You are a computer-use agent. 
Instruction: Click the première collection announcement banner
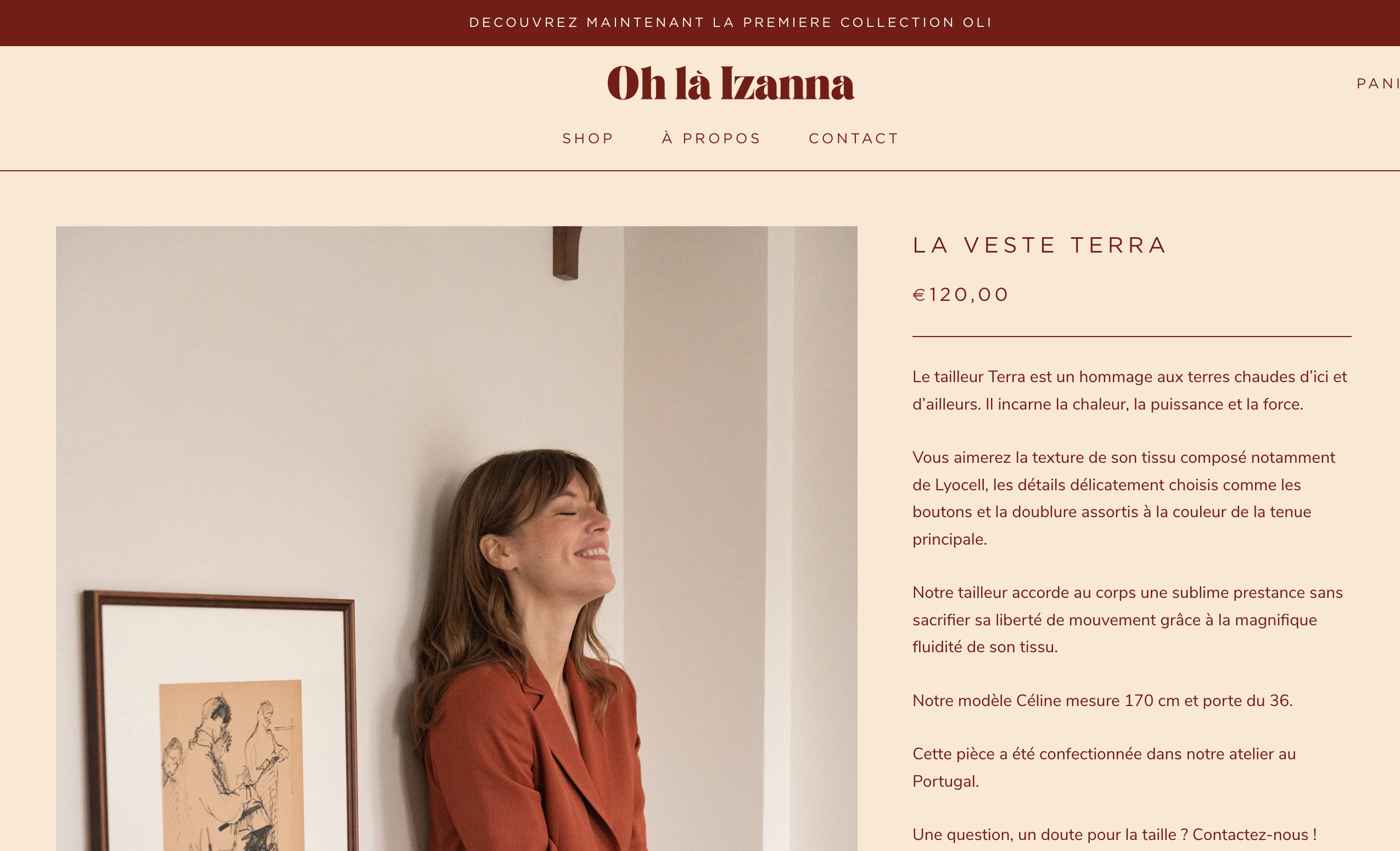tap(730, 23)
